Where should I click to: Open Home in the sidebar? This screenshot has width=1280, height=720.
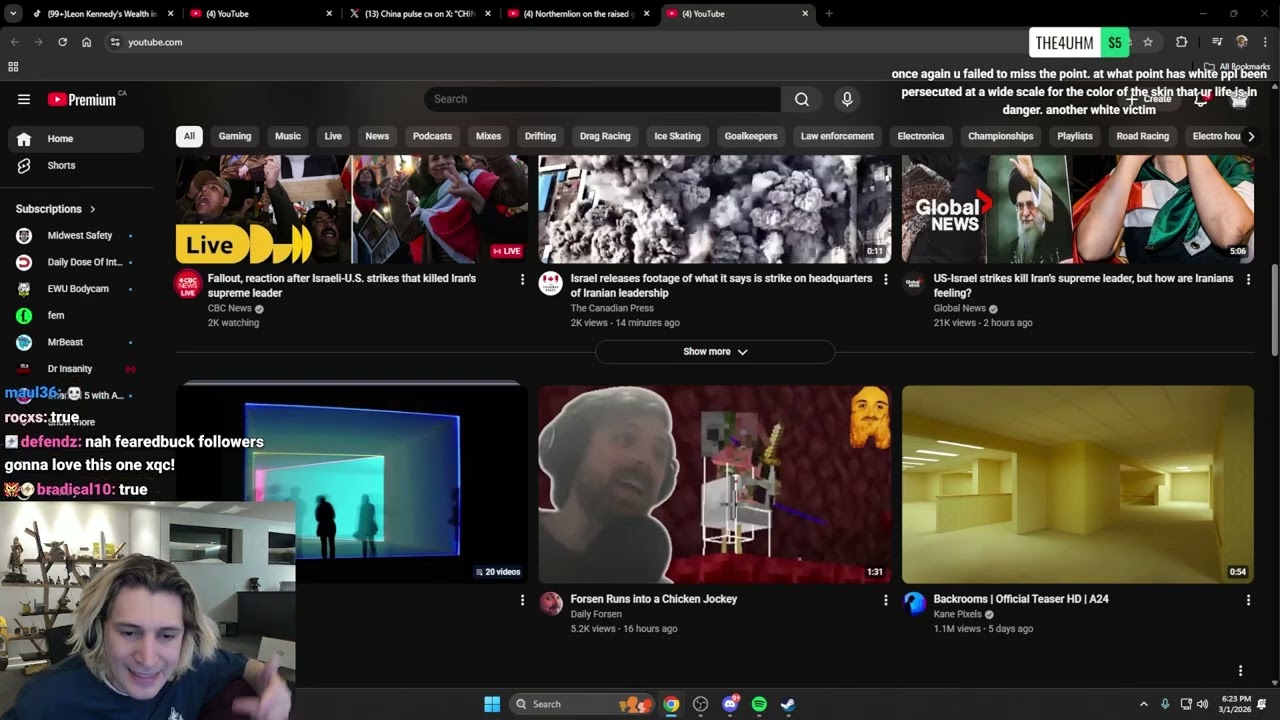76,139
